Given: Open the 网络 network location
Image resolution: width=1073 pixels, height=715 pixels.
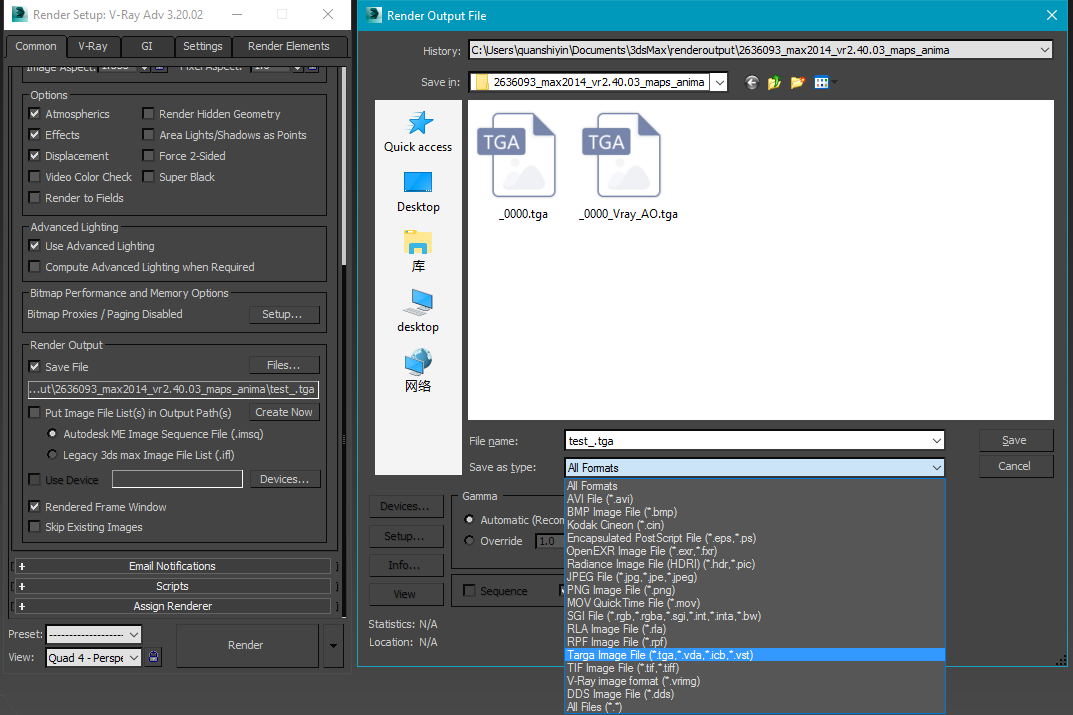Looking at the screenshot, I should (x=418, y=371).
